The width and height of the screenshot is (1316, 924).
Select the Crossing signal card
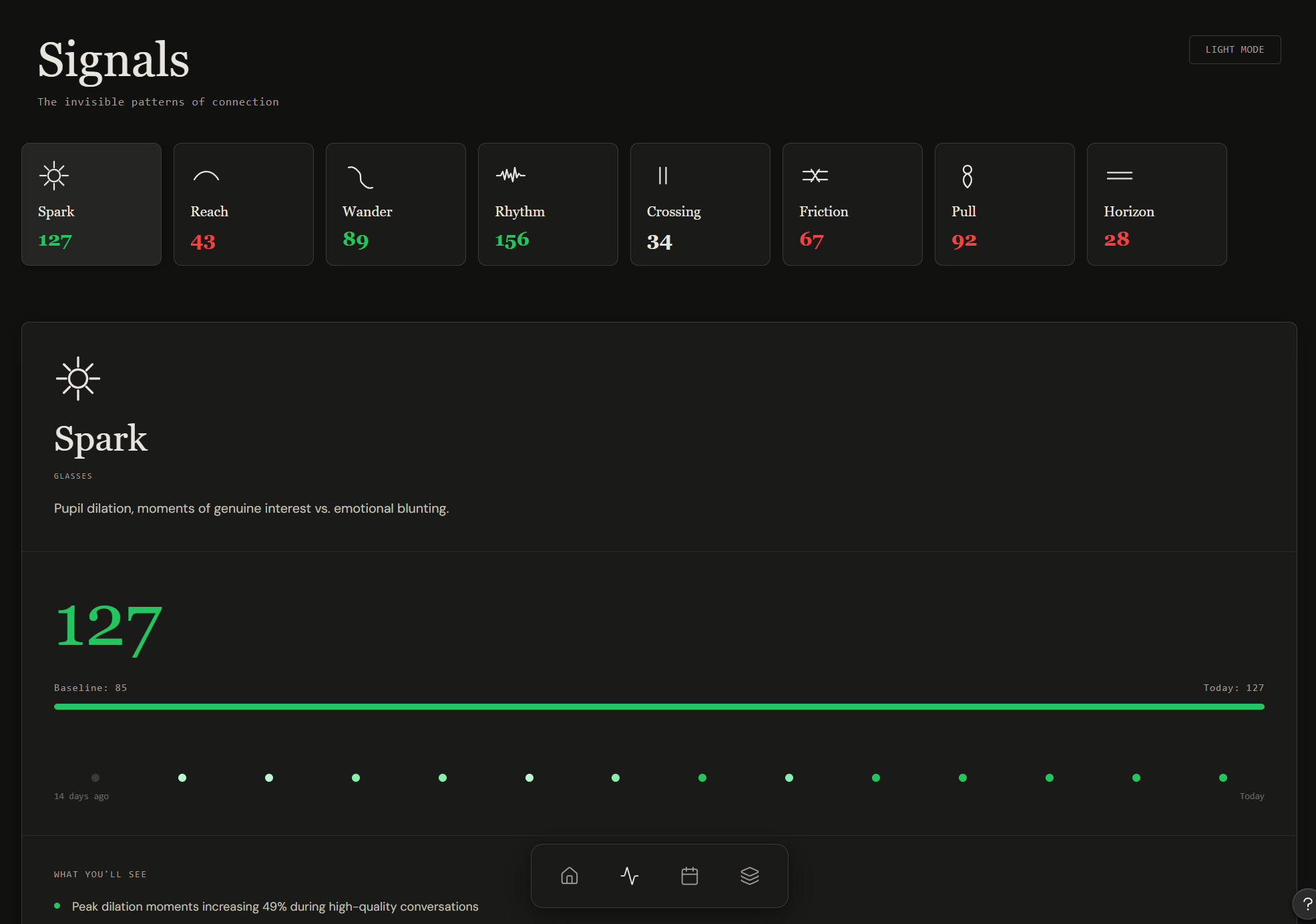coord(700,204)
